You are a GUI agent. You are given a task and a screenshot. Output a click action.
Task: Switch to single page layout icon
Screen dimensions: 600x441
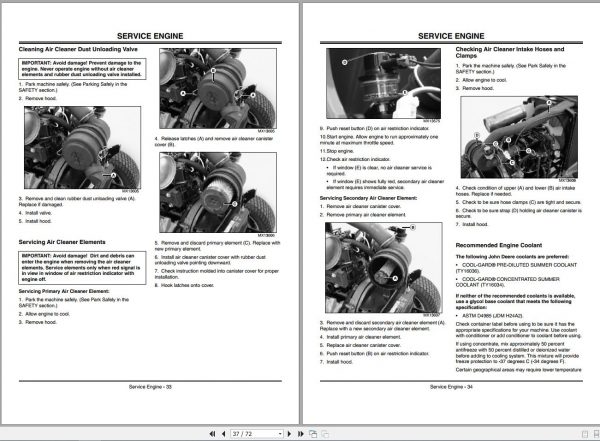click(585, 434)
